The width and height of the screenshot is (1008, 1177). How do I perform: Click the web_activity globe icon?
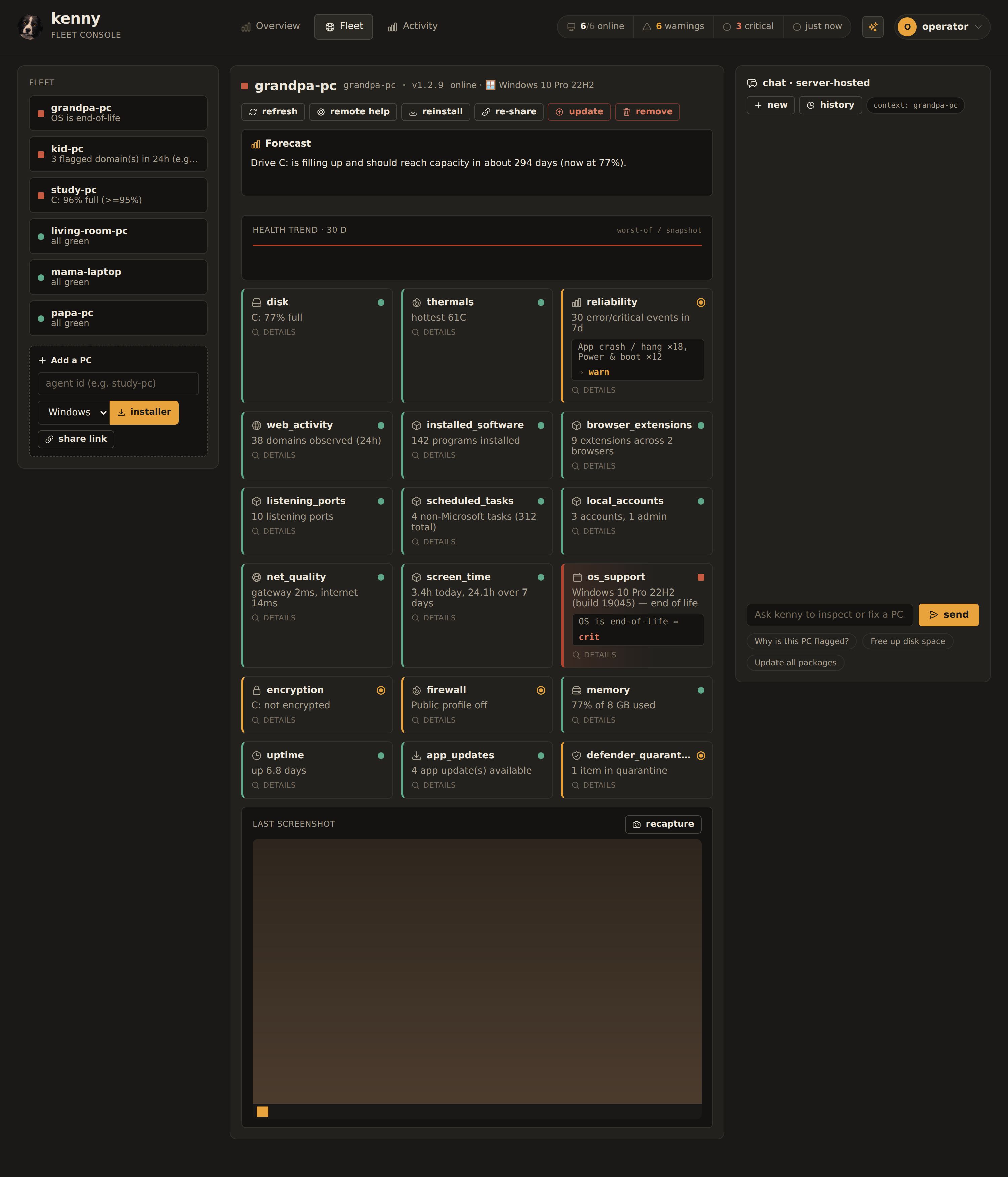pyautogui.click(x=257, y=425)
